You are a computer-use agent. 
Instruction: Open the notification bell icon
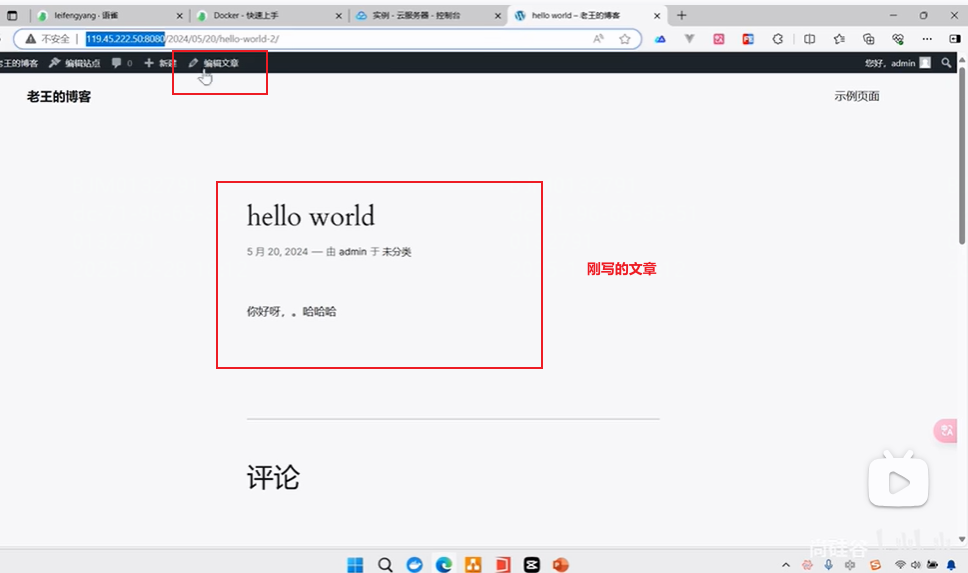[x=951, y=565]
